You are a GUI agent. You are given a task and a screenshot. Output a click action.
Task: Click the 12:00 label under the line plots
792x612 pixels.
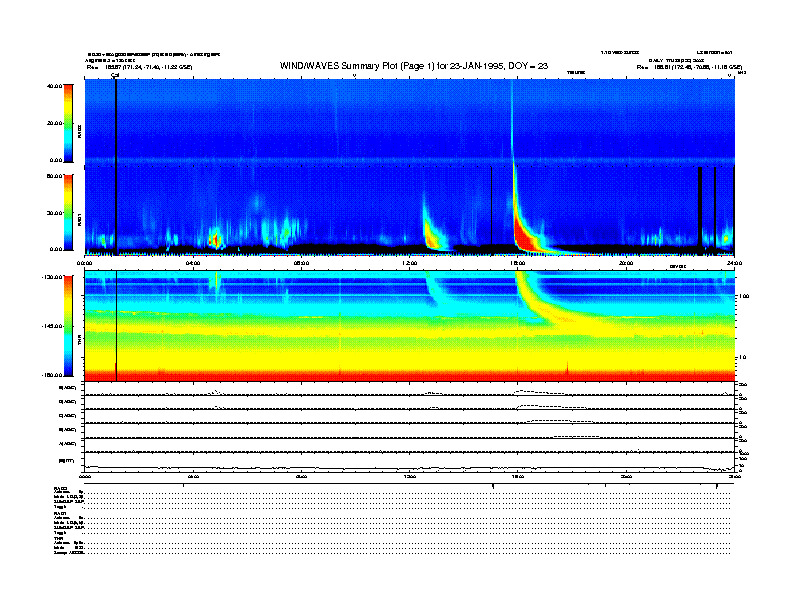pos(409,476)
